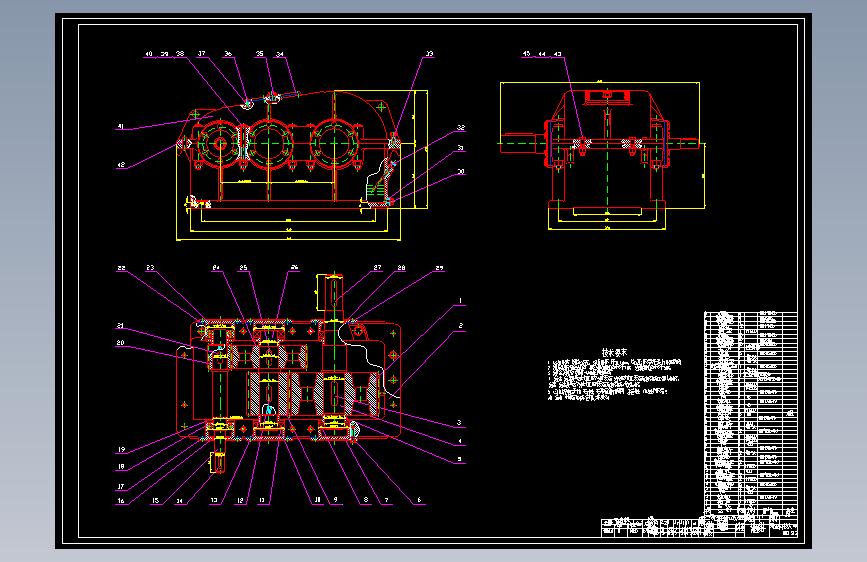Select part callout number 18

point(121,467)
